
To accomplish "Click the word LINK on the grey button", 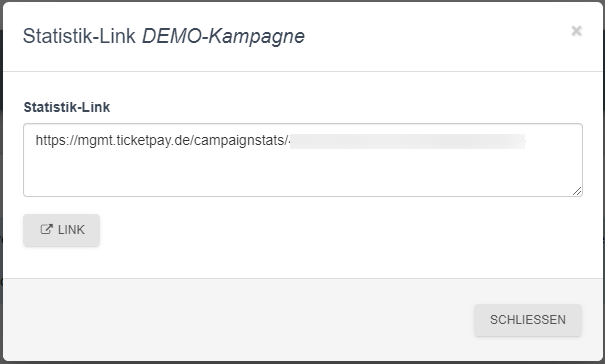I will click(x=71, y=230).
